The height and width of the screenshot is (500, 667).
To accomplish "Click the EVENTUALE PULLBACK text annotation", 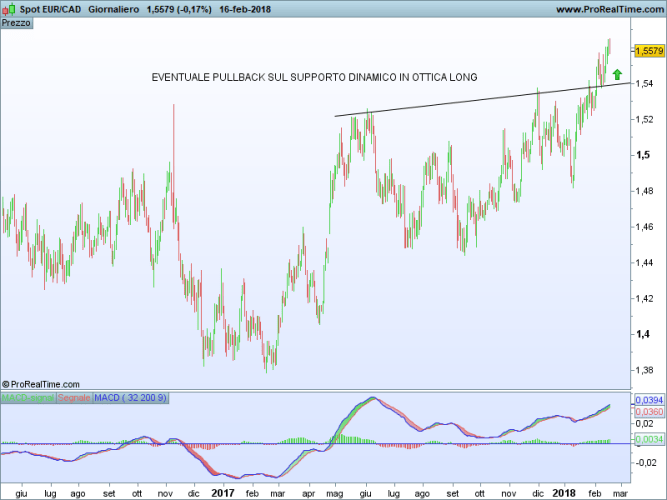I will (314, 77).
